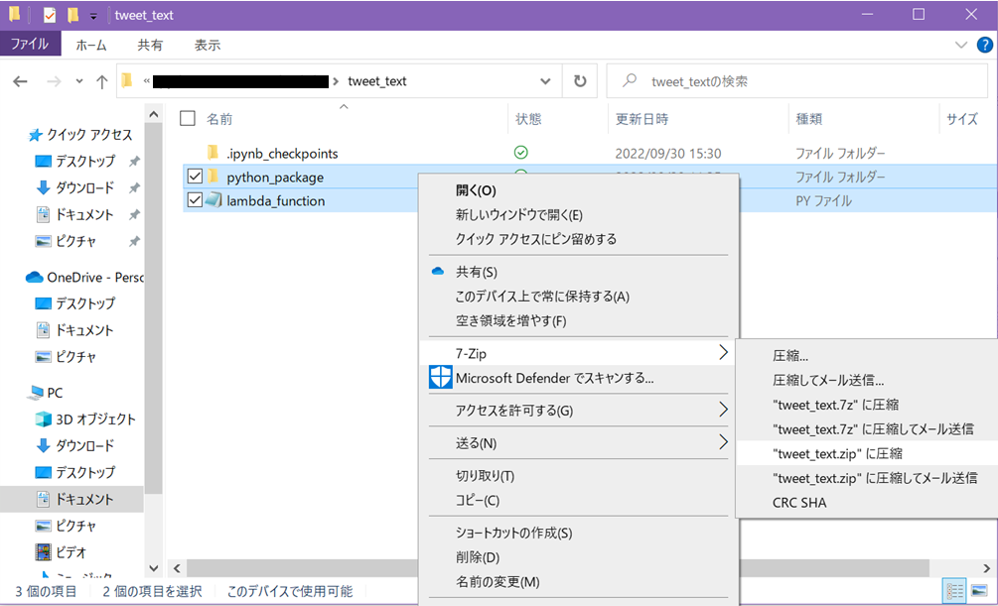
Task: Open Help via the question mark icon
Action: coord(985,44)
